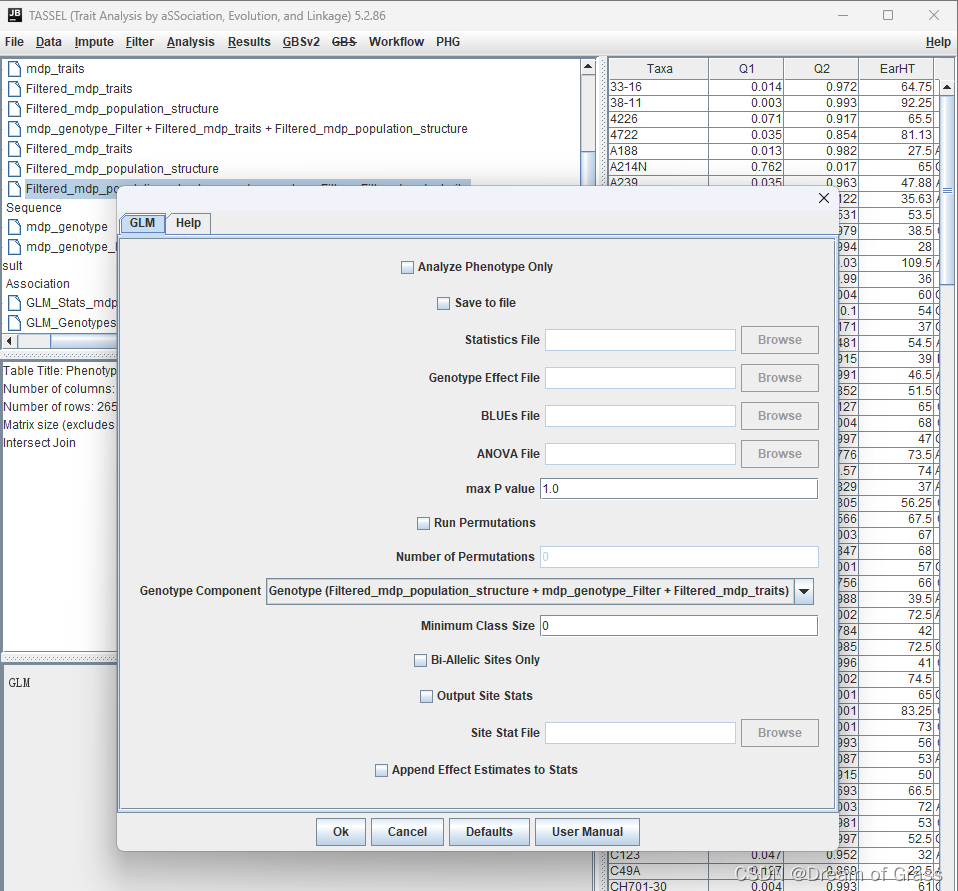Click the taxa cell 33-16

pos(659,87)
